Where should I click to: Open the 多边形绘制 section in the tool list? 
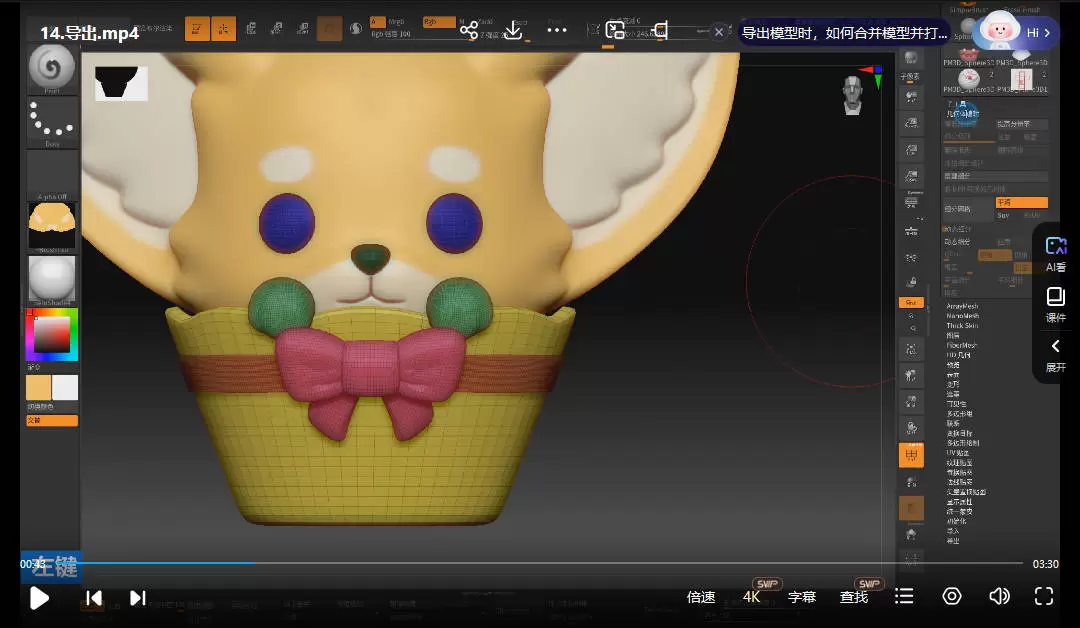coord(963,443)
